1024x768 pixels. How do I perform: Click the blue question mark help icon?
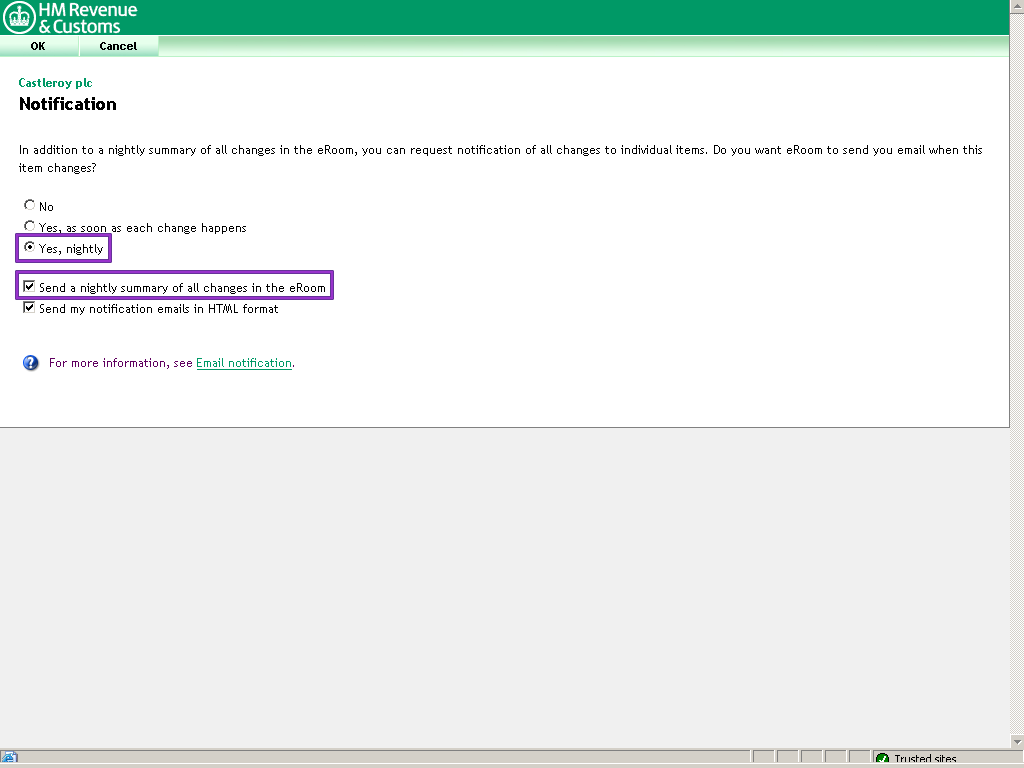31,363
